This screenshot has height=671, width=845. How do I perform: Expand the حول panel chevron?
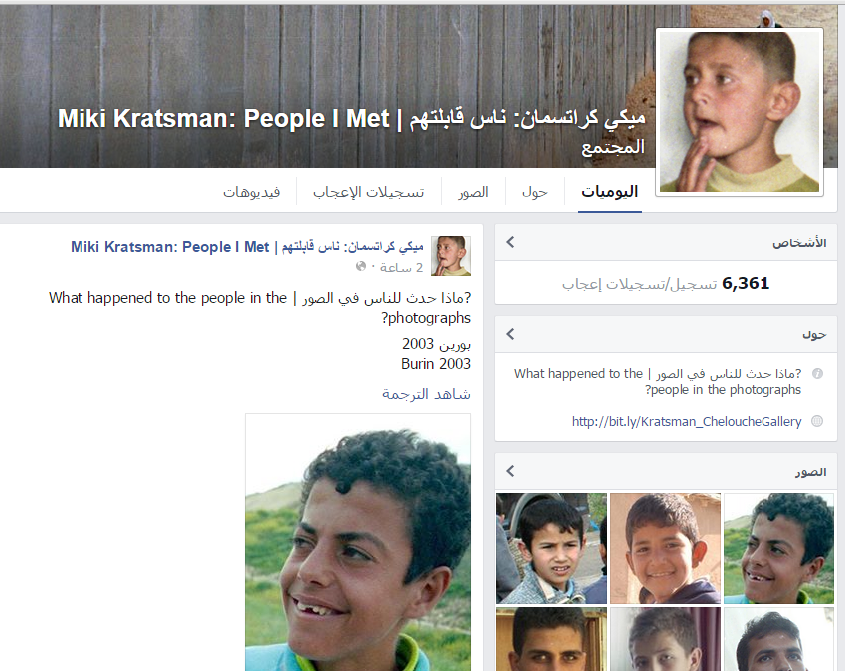(x=510, y=334)
